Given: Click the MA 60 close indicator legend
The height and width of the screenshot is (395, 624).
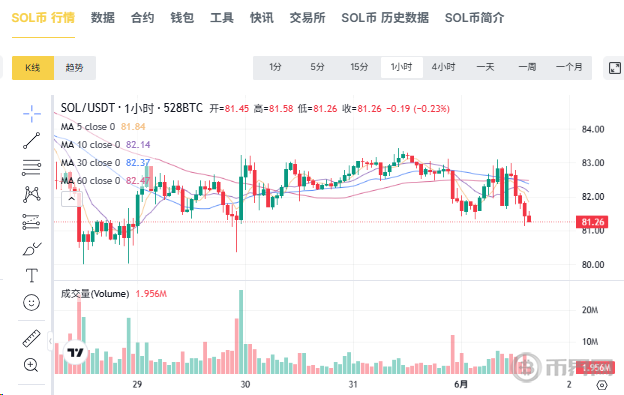Looking at the screenshot, I should 90,181.
